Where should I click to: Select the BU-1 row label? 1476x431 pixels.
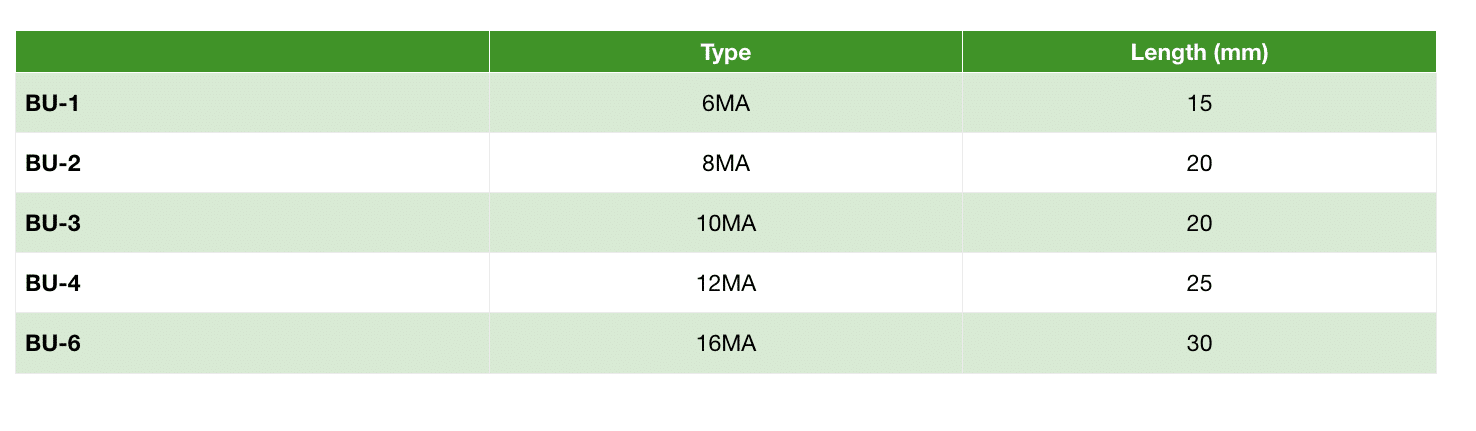pyautogui.click(x=52, y=103)
